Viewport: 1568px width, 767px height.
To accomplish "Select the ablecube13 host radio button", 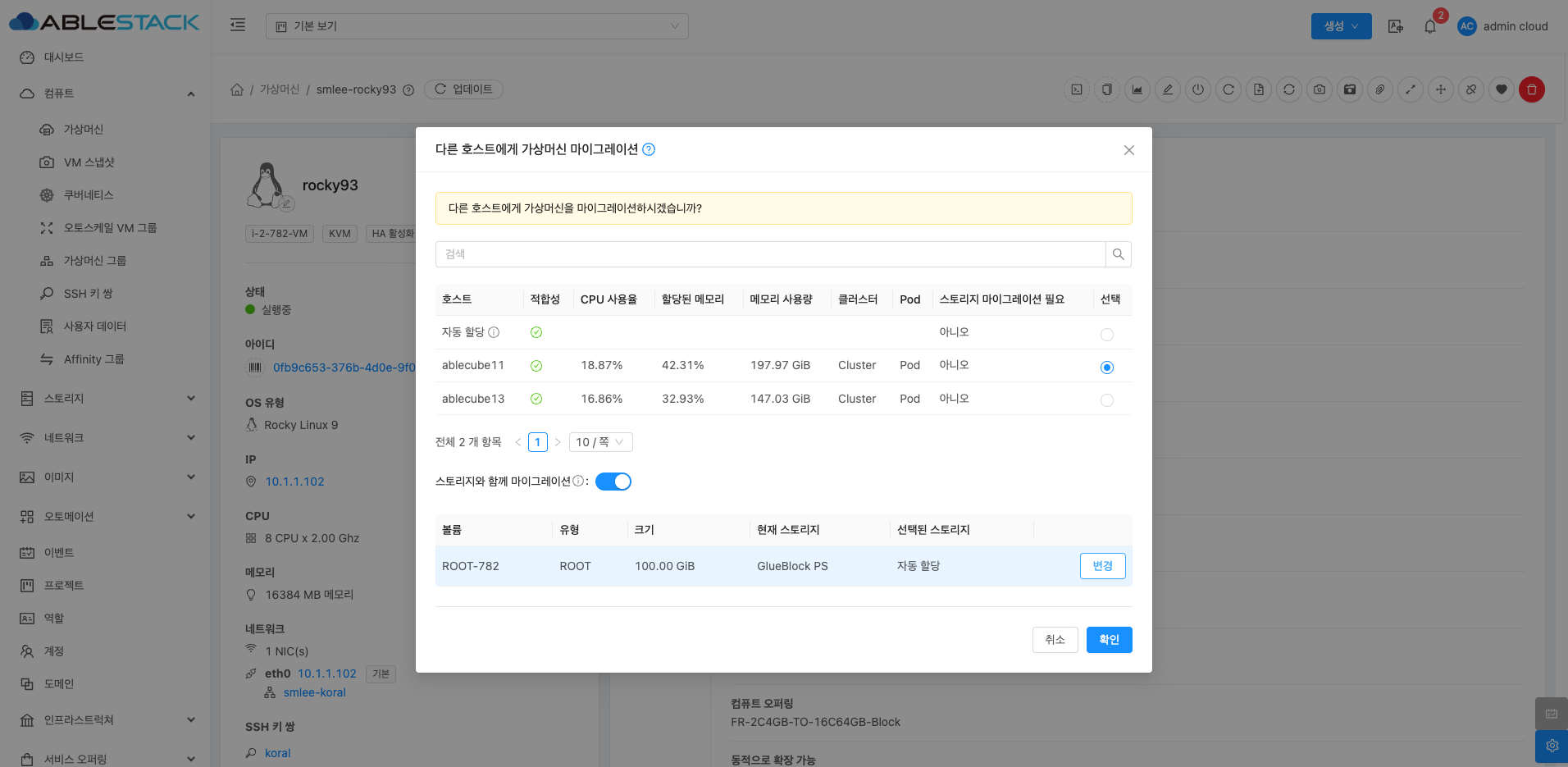I will click(1106, 400).
